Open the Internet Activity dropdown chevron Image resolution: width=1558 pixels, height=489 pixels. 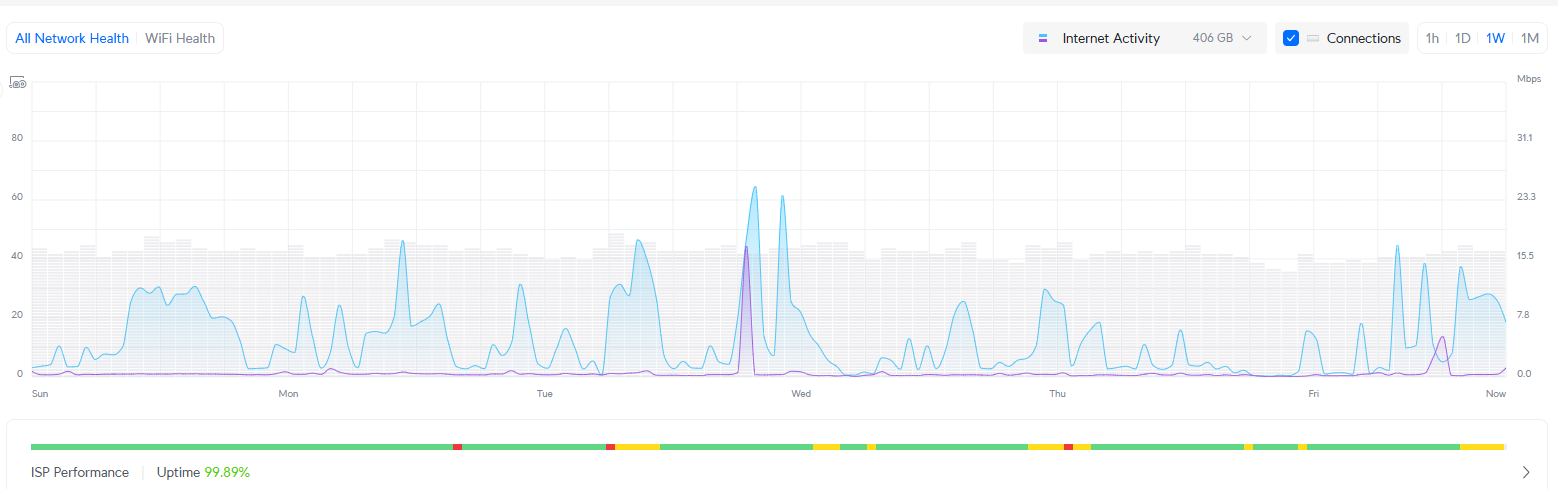click(x=1247, y=38)
